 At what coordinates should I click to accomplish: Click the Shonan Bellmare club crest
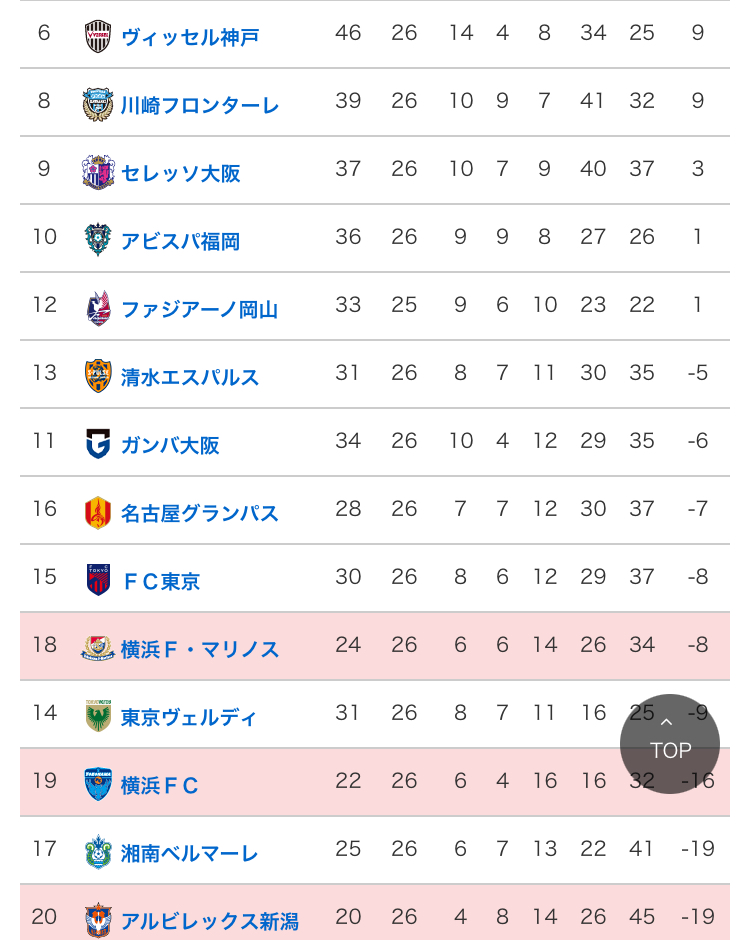click(98, 852)
